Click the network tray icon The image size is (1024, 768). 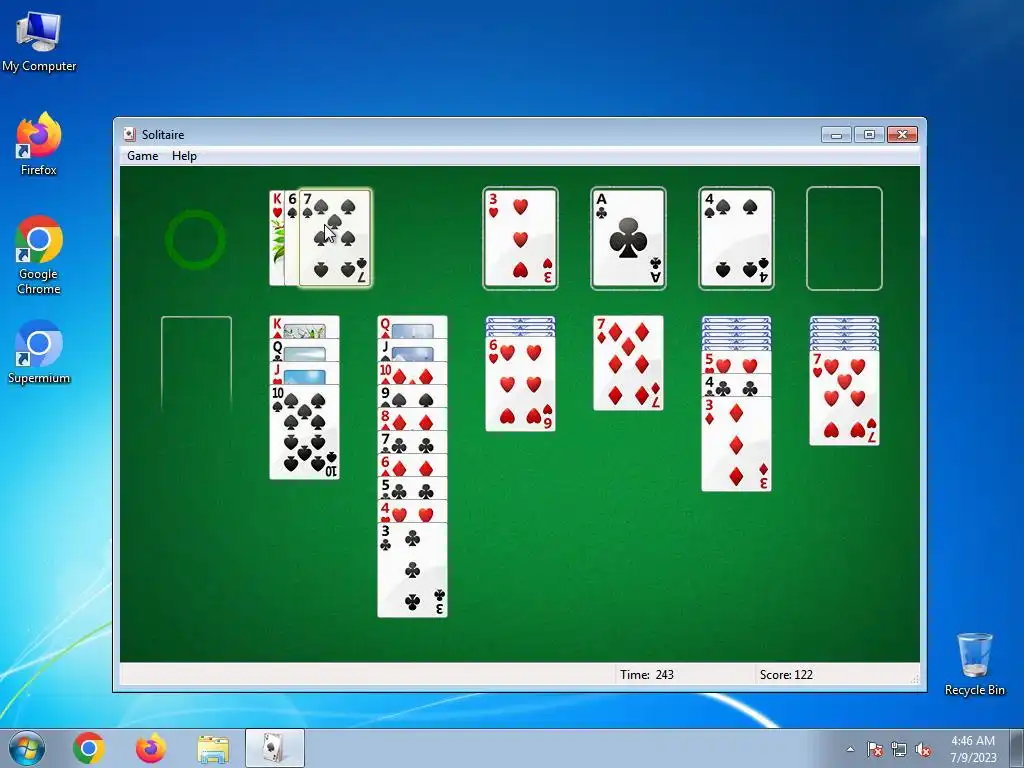coord(899,749)
